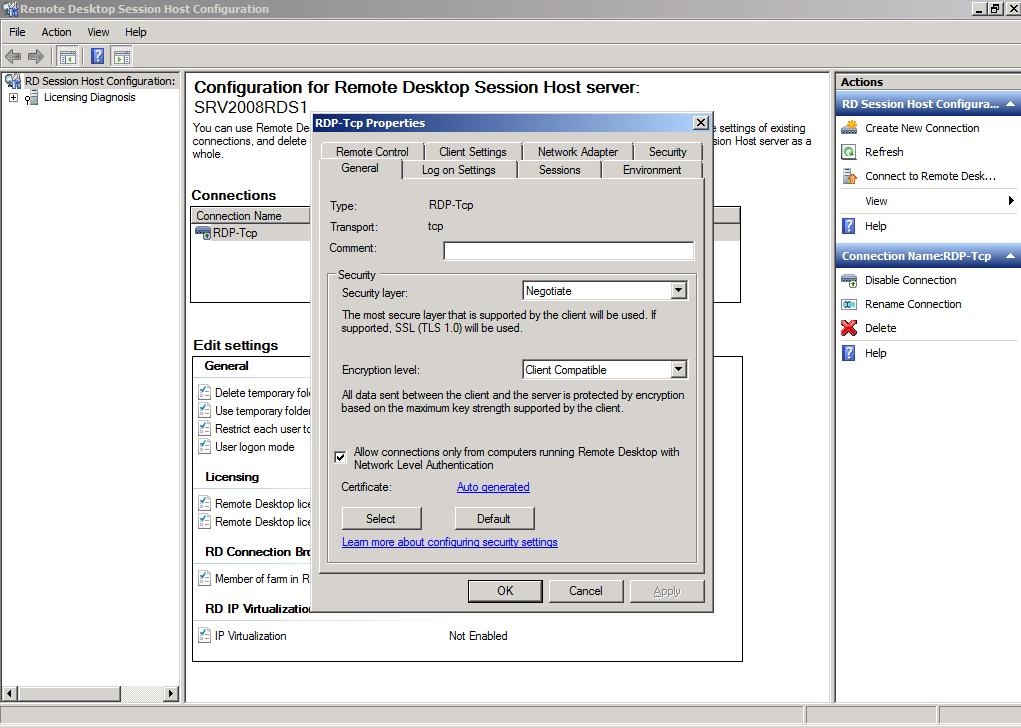Open the Help menu in the menu bar
1021x728 pixels.
(x=135, y=32)
